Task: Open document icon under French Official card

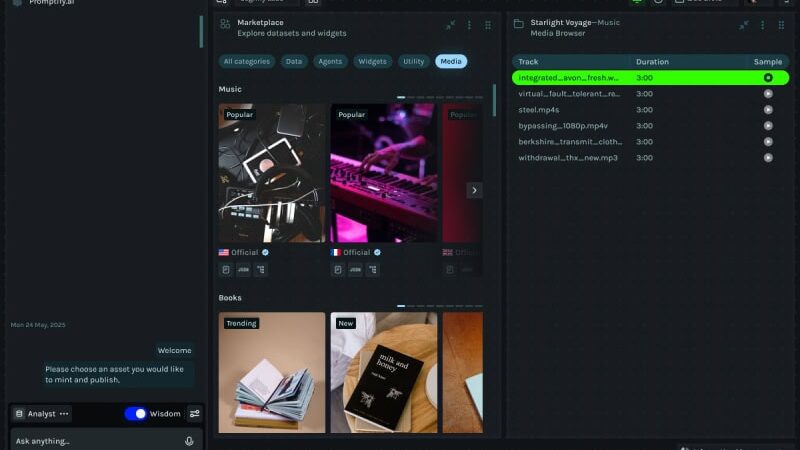Action: [x=338, y=269]
